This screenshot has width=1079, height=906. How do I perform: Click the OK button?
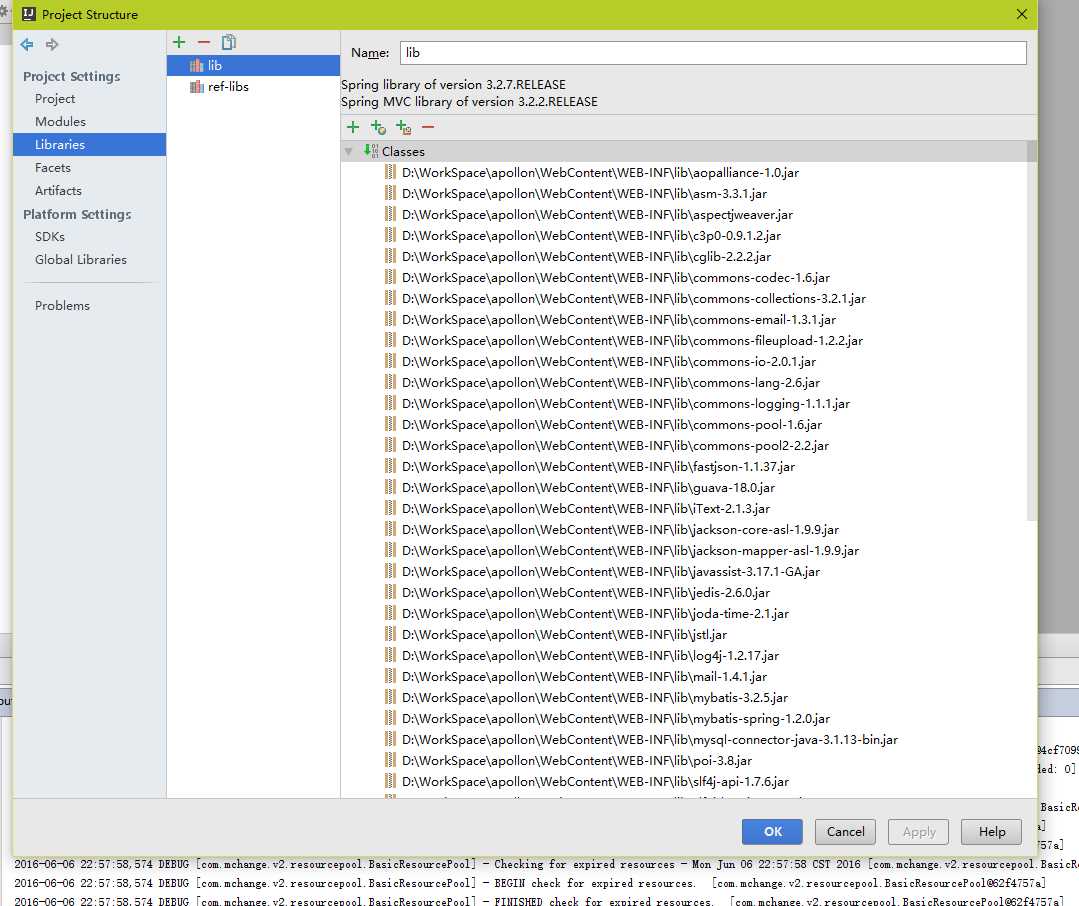[772, 832]
